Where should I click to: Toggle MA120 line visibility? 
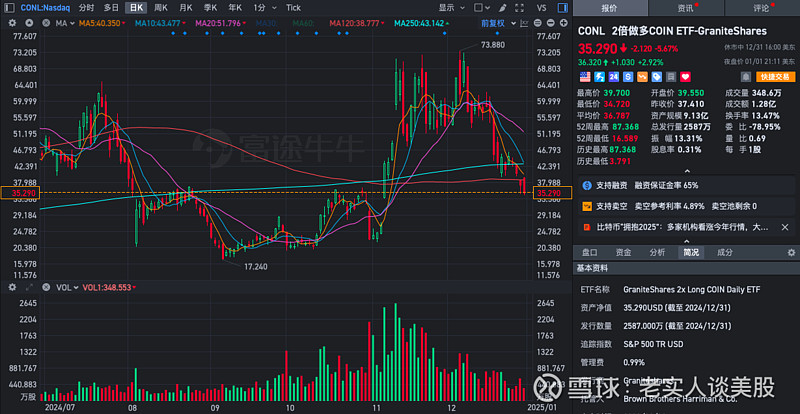[357, 23]
